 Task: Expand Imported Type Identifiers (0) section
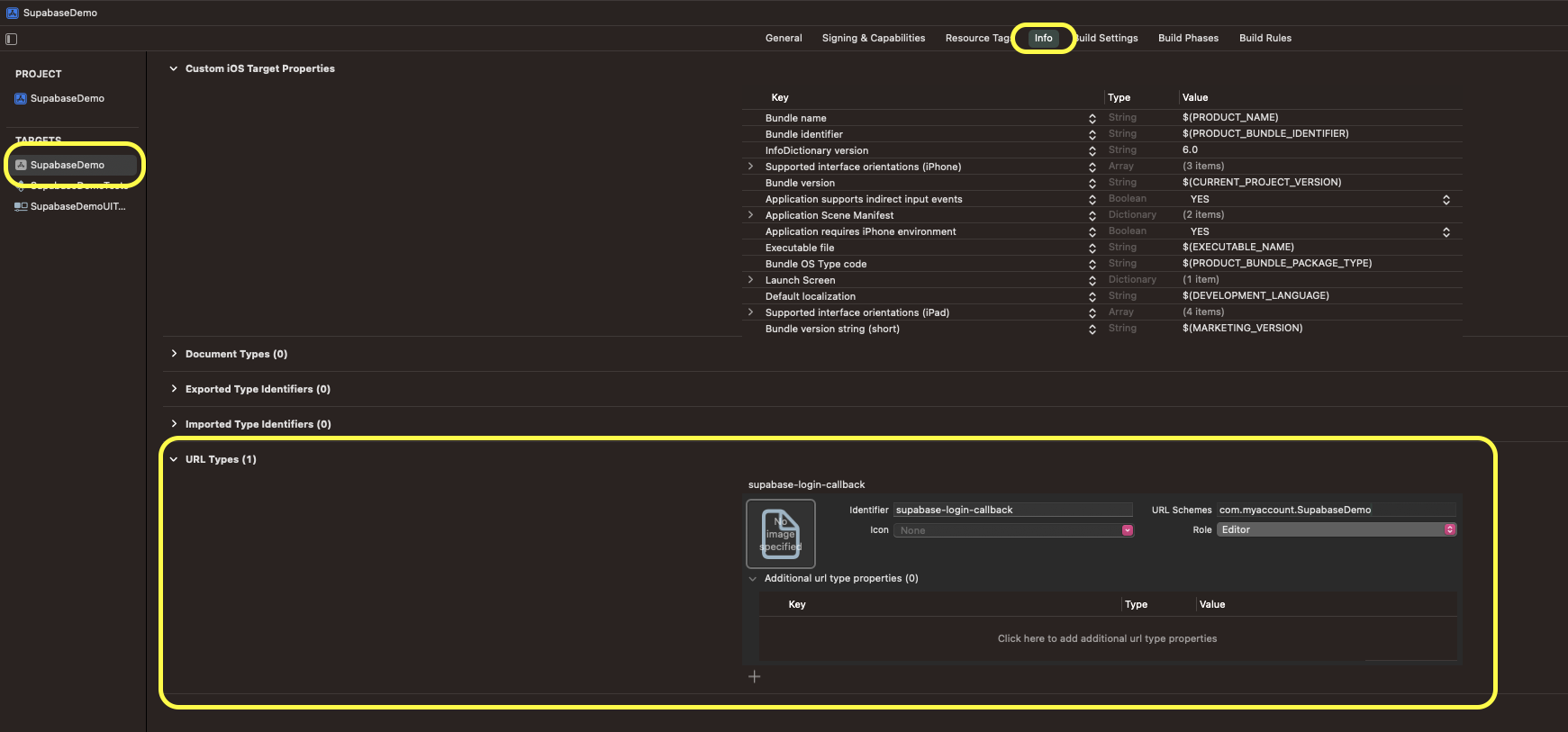tap(174, 424)
